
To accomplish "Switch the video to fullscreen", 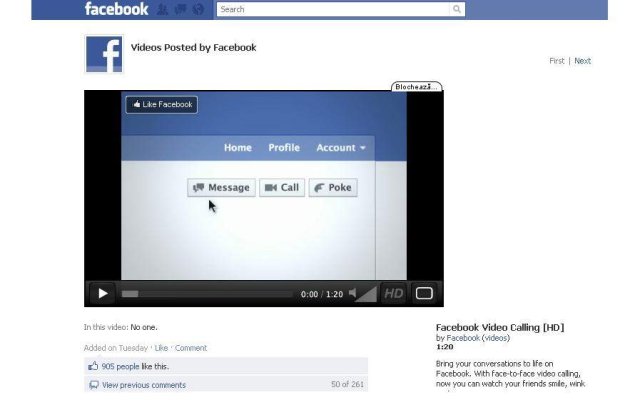I will [x=424, y=293].
